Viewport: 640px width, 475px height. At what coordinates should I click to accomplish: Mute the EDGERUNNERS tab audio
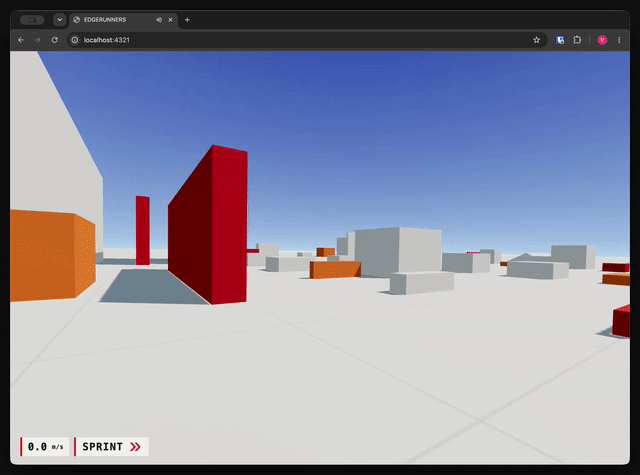click(159, 20)
